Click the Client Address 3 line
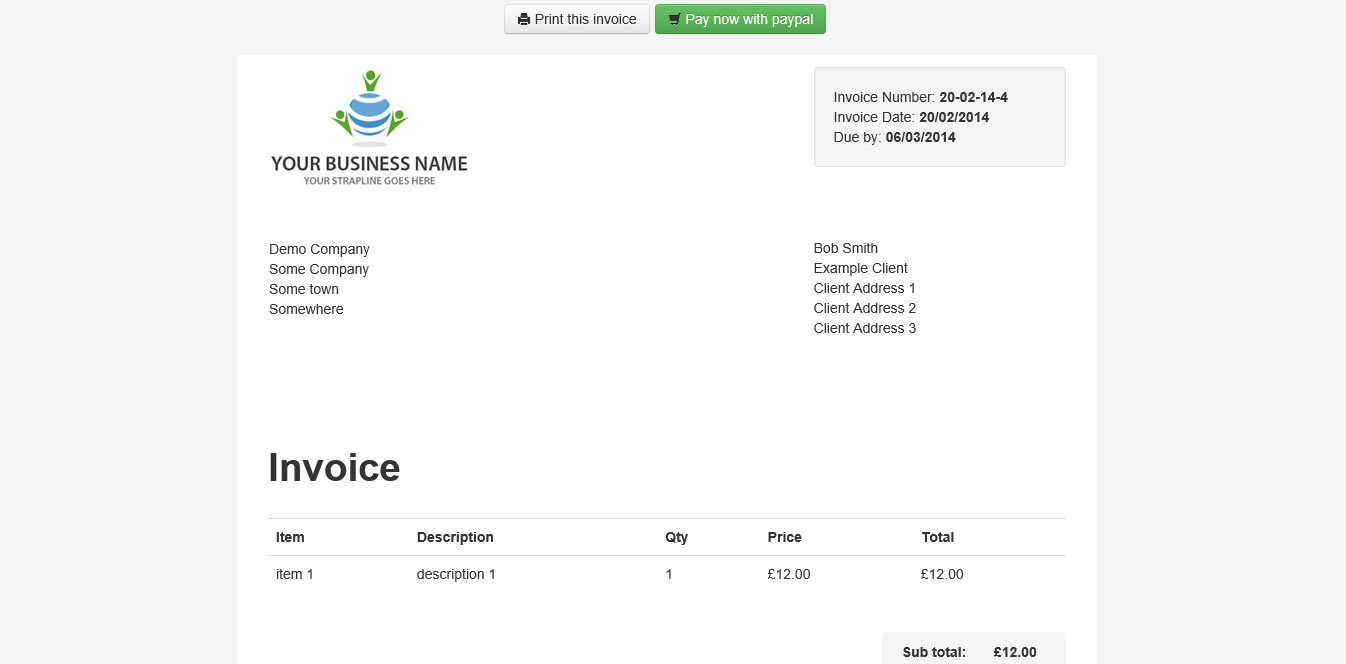The height and width of the screenshot is (664, 1346). pyautogui.click(x=864, y=328)
